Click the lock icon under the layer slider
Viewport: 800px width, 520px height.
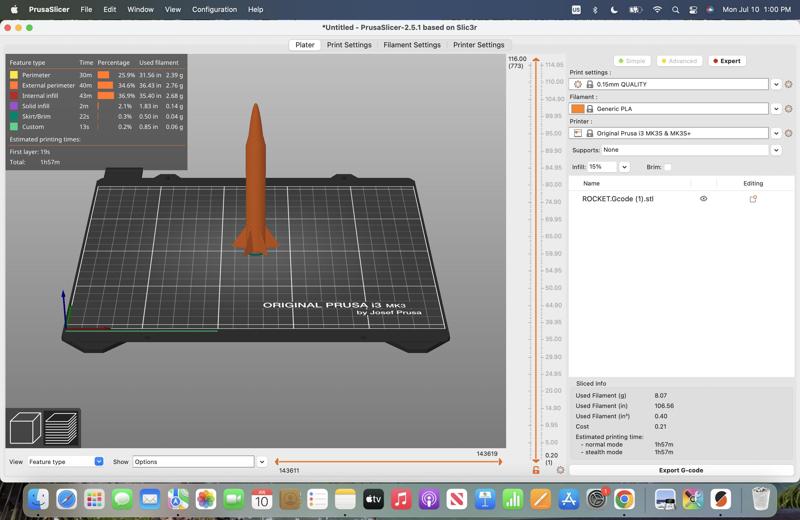point(537,470)
